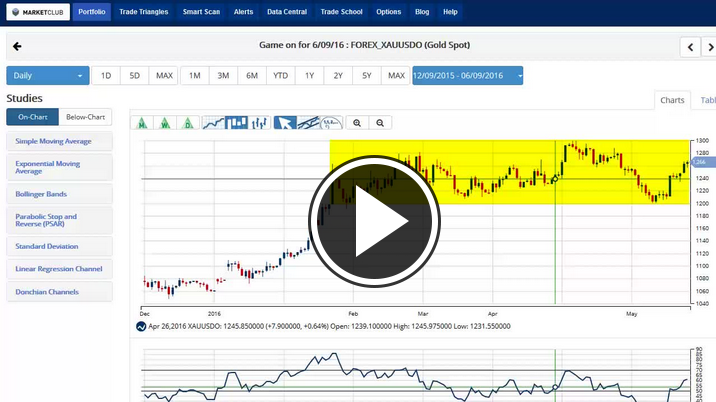
Task: Open the Help menu
Action: click(450, 12)
